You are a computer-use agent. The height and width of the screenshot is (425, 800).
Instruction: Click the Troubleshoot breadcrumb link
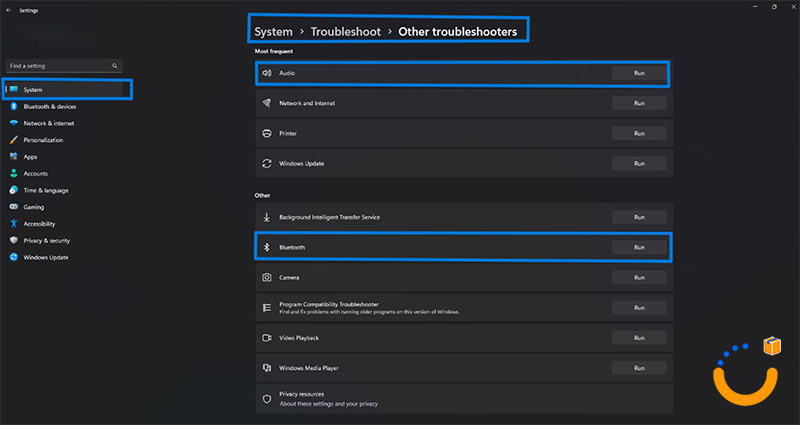345,32
